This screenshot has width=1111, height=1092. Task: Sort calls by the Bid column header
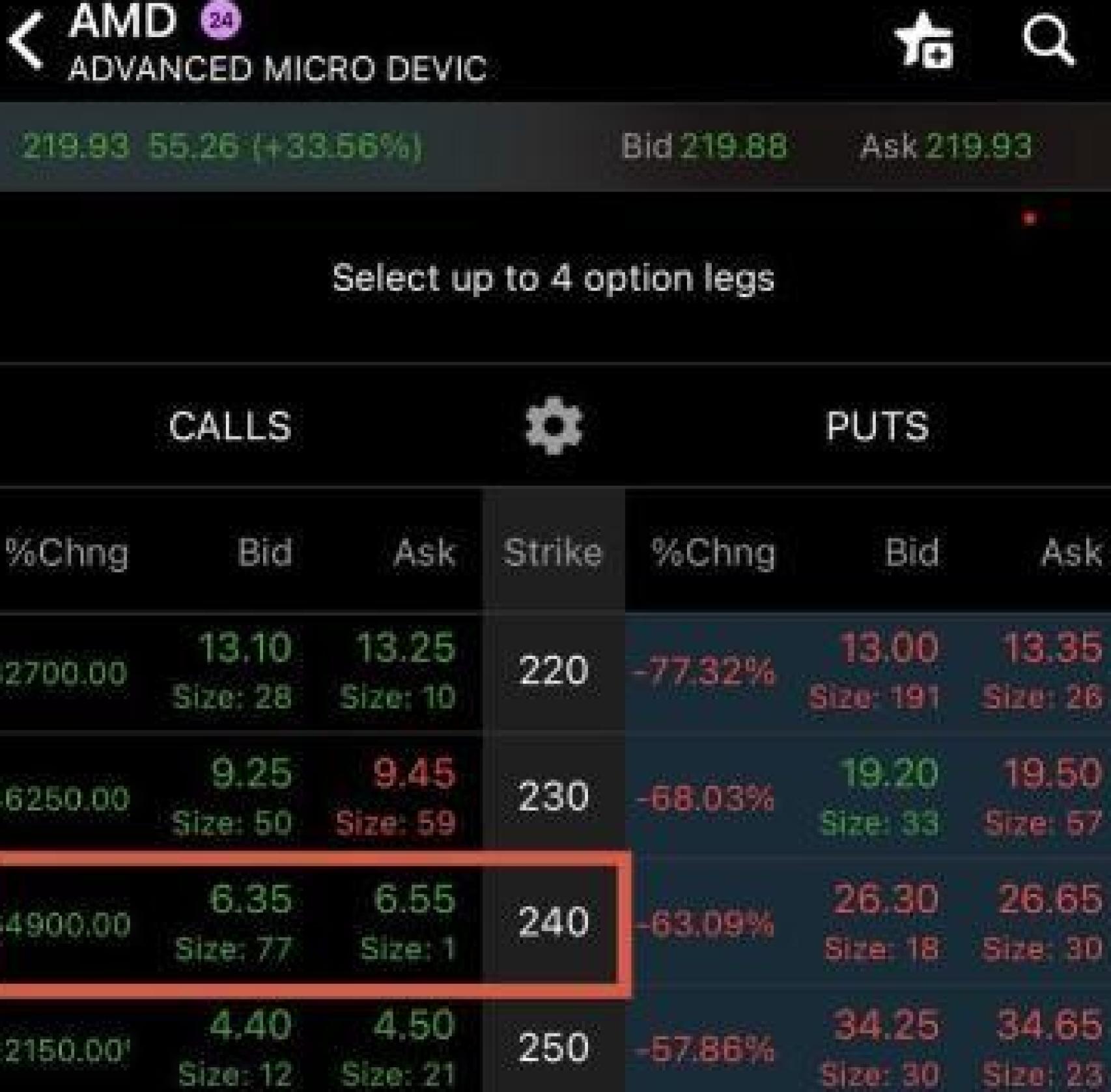263,552
